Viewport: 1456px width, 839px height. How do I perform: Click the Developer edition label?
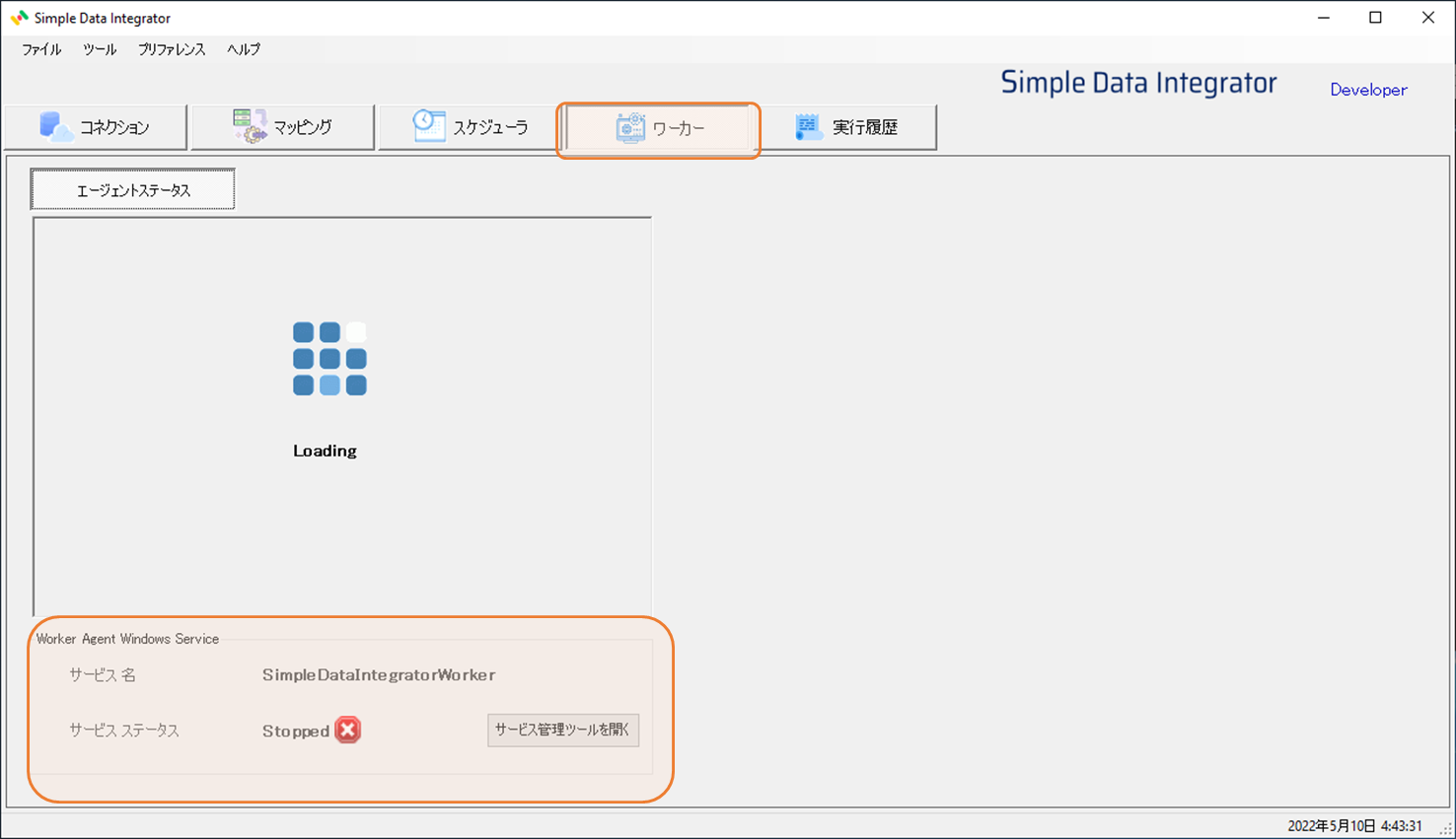coord(1368,90)
